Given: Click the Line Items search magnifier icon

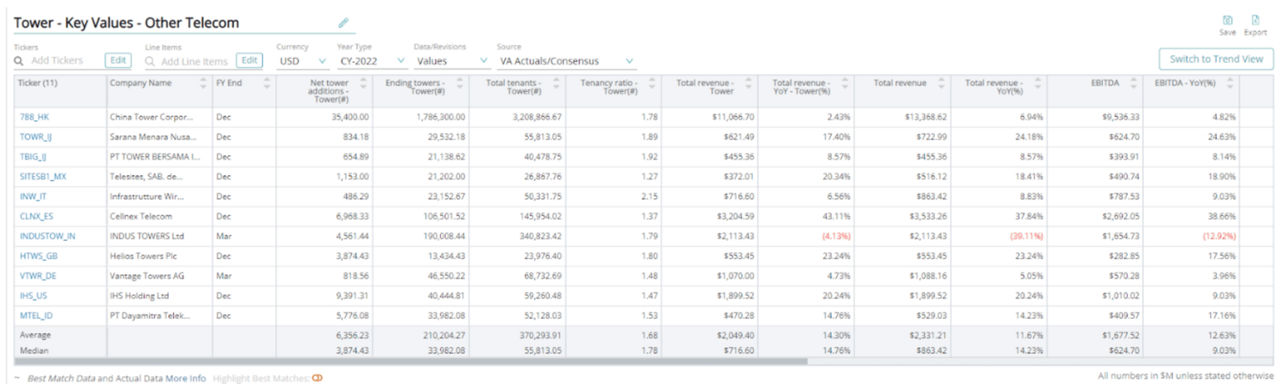Looking at the screenshot, I should pos(150,61).
